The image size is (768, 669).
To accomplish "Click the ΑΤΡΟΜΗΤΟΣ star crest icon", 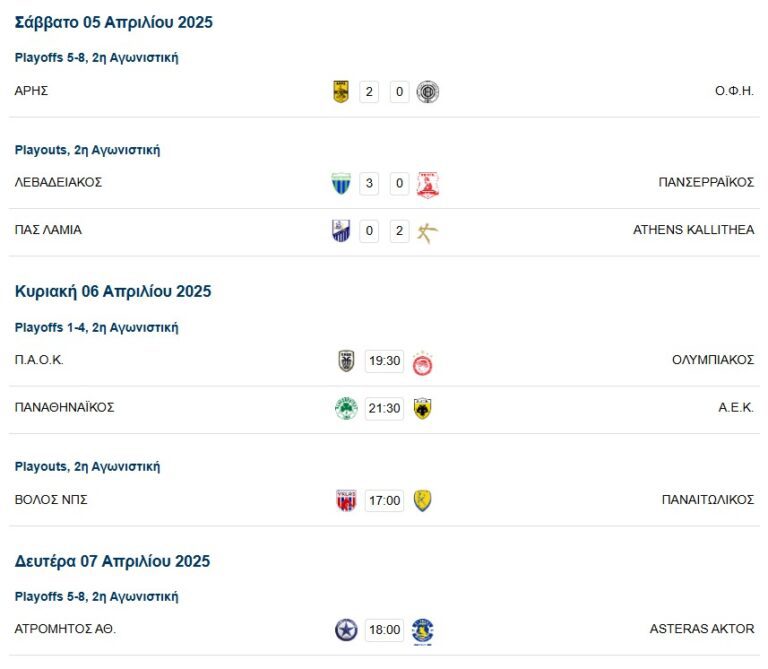I will point(346,630).
